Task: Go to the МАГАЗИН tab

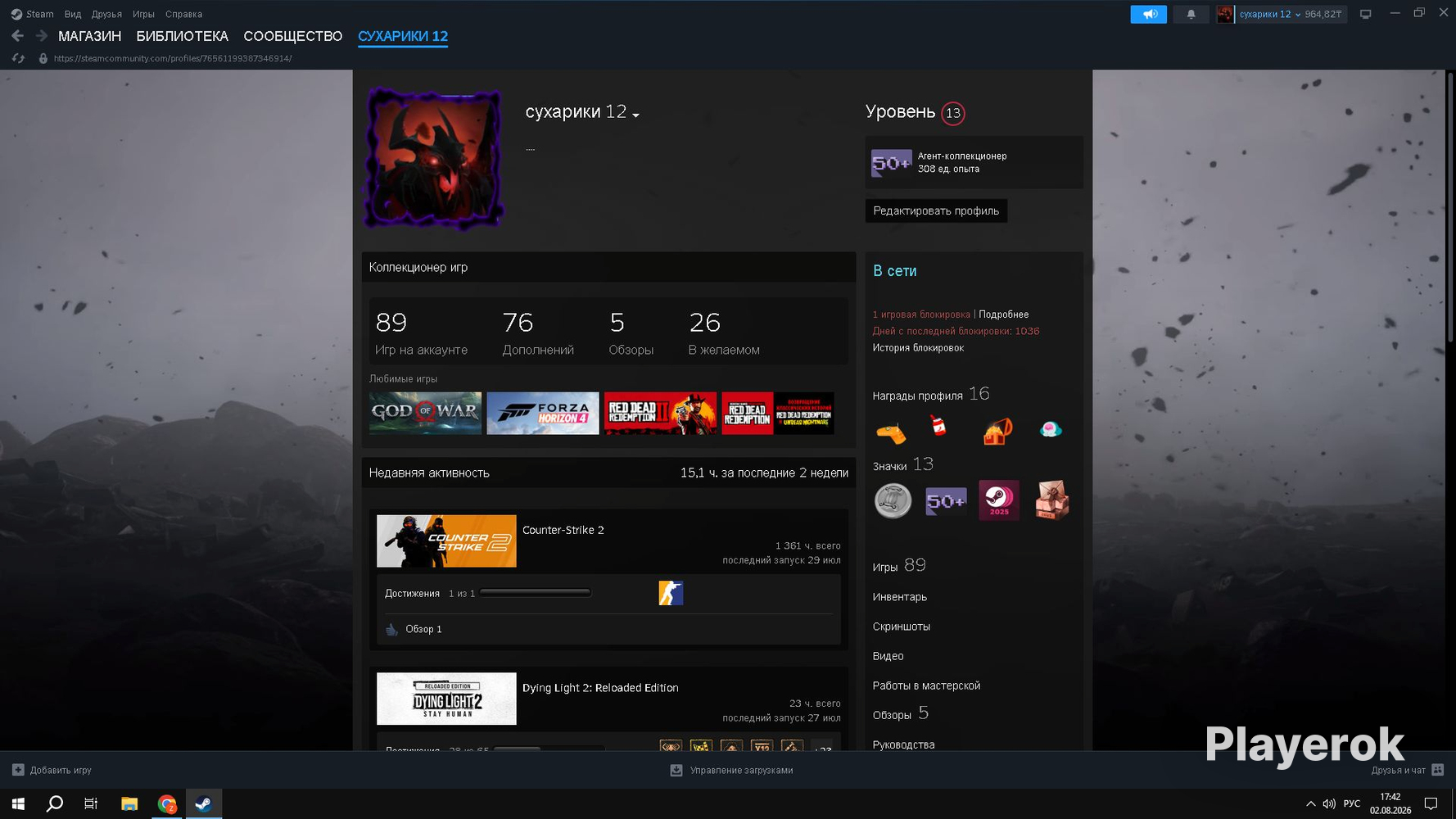Action: pyautogui.click(x=89, y=36)
